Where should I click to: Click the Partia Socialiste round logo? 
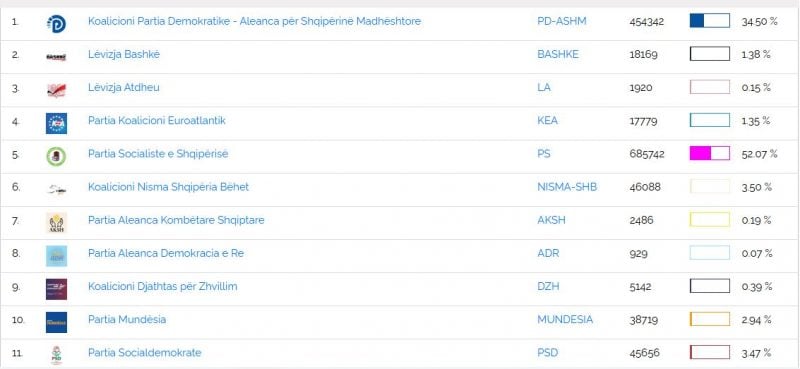pyautogui.click(x=56, y=156)
